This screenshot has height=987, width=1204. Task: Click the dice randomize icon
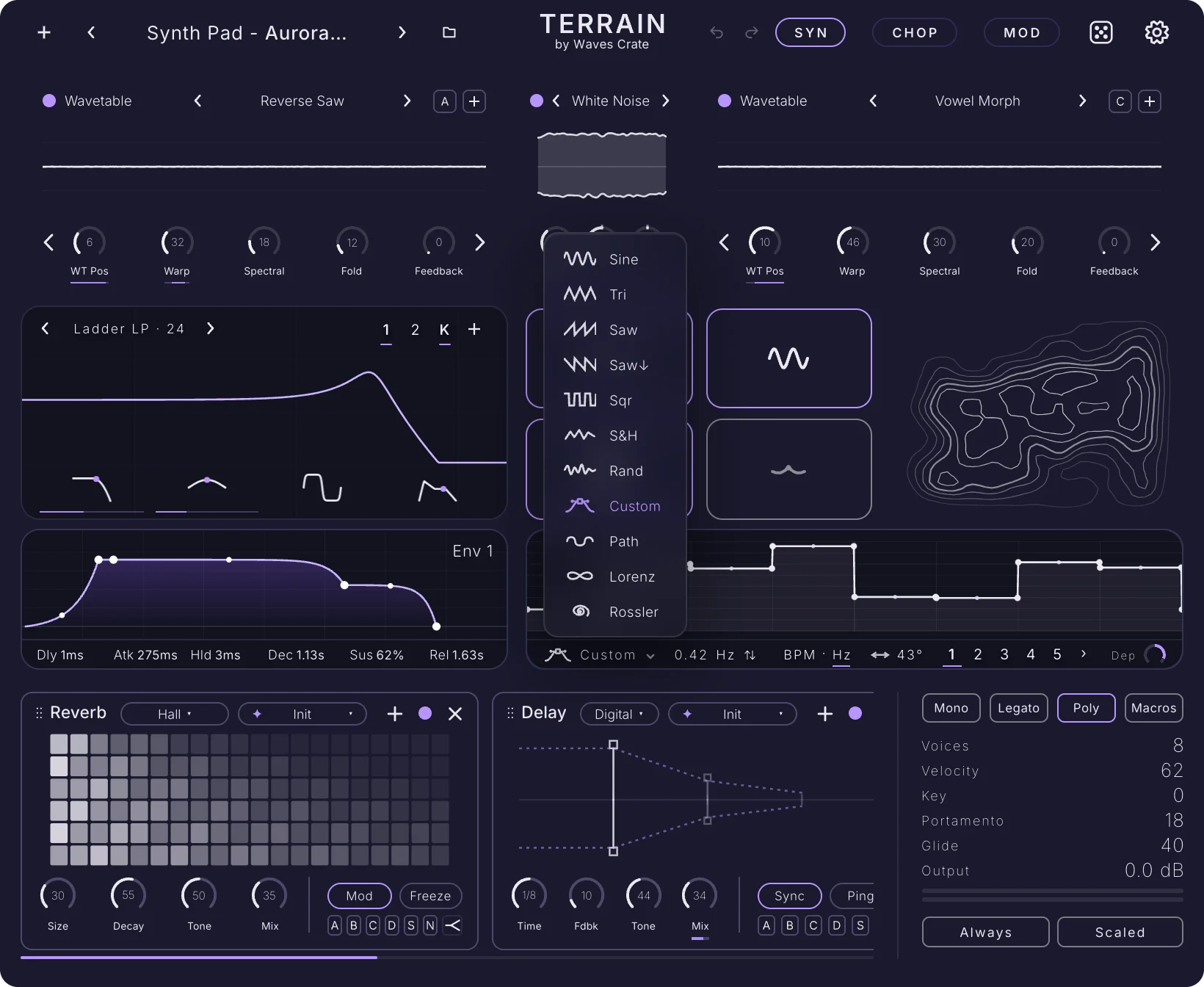(1101, 32)
